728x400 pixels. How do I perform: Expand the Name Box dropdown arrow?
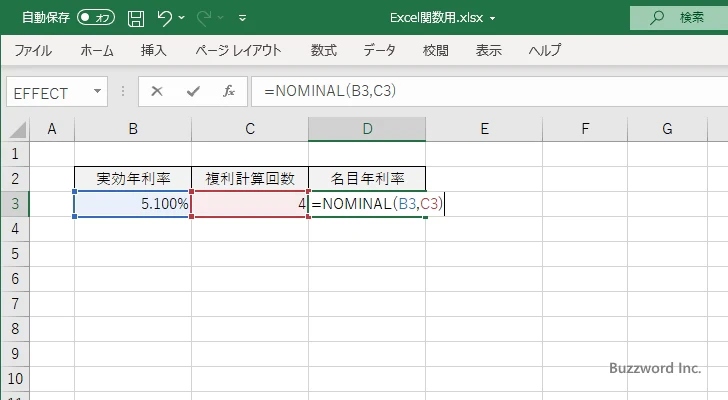pos(98,91)
